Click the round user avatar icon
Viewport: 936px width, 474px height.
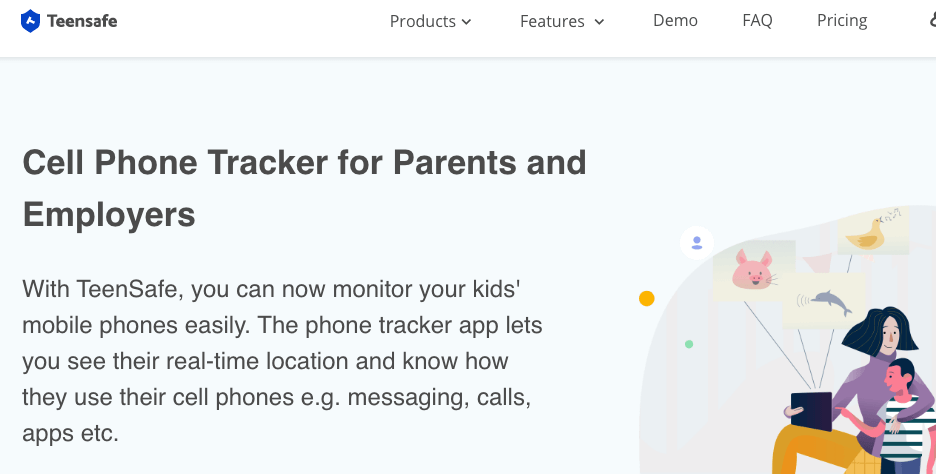tap(696, 242)
